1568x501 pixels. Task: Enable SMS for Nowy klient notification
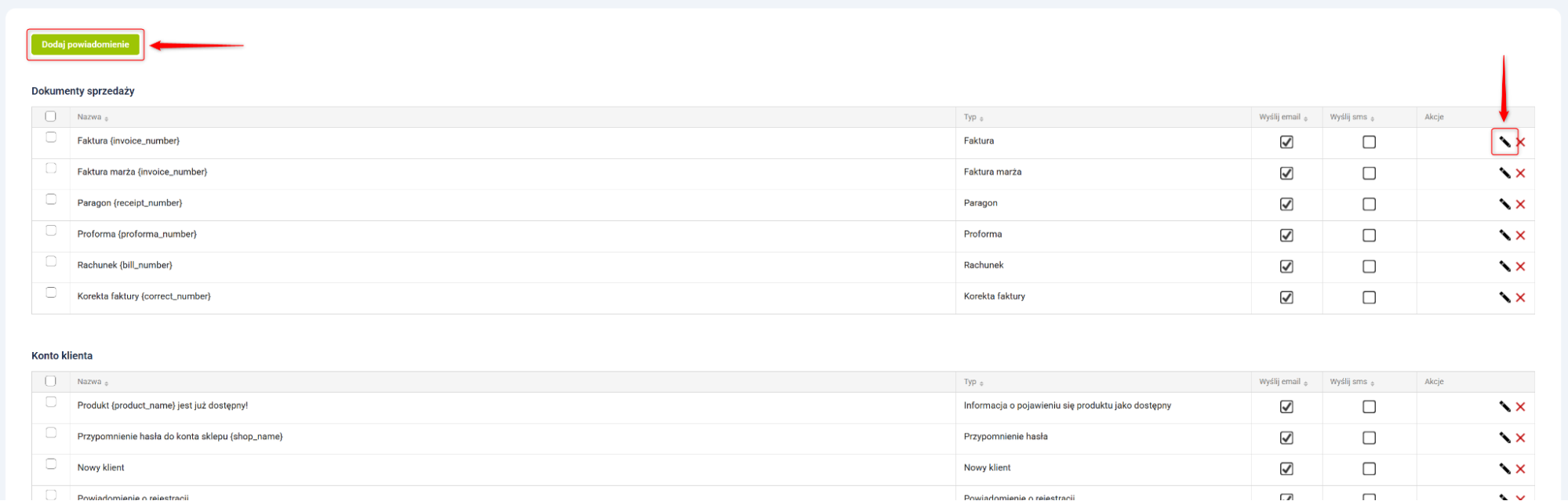pyautogui.click(x=1369, y=469)
